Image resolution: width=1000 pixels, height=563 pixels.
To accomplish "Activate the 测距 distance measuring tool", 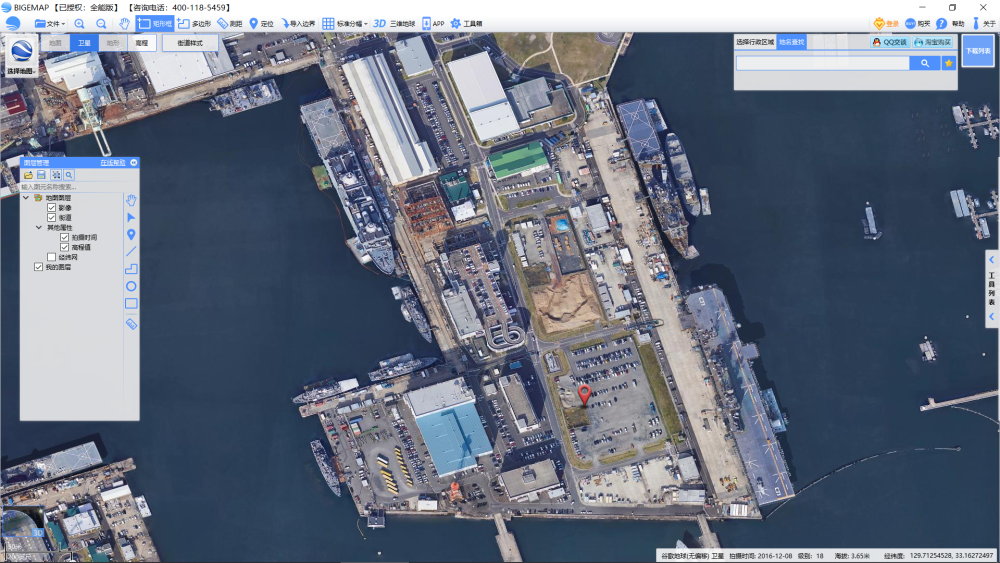I will [x=230, y=23].
